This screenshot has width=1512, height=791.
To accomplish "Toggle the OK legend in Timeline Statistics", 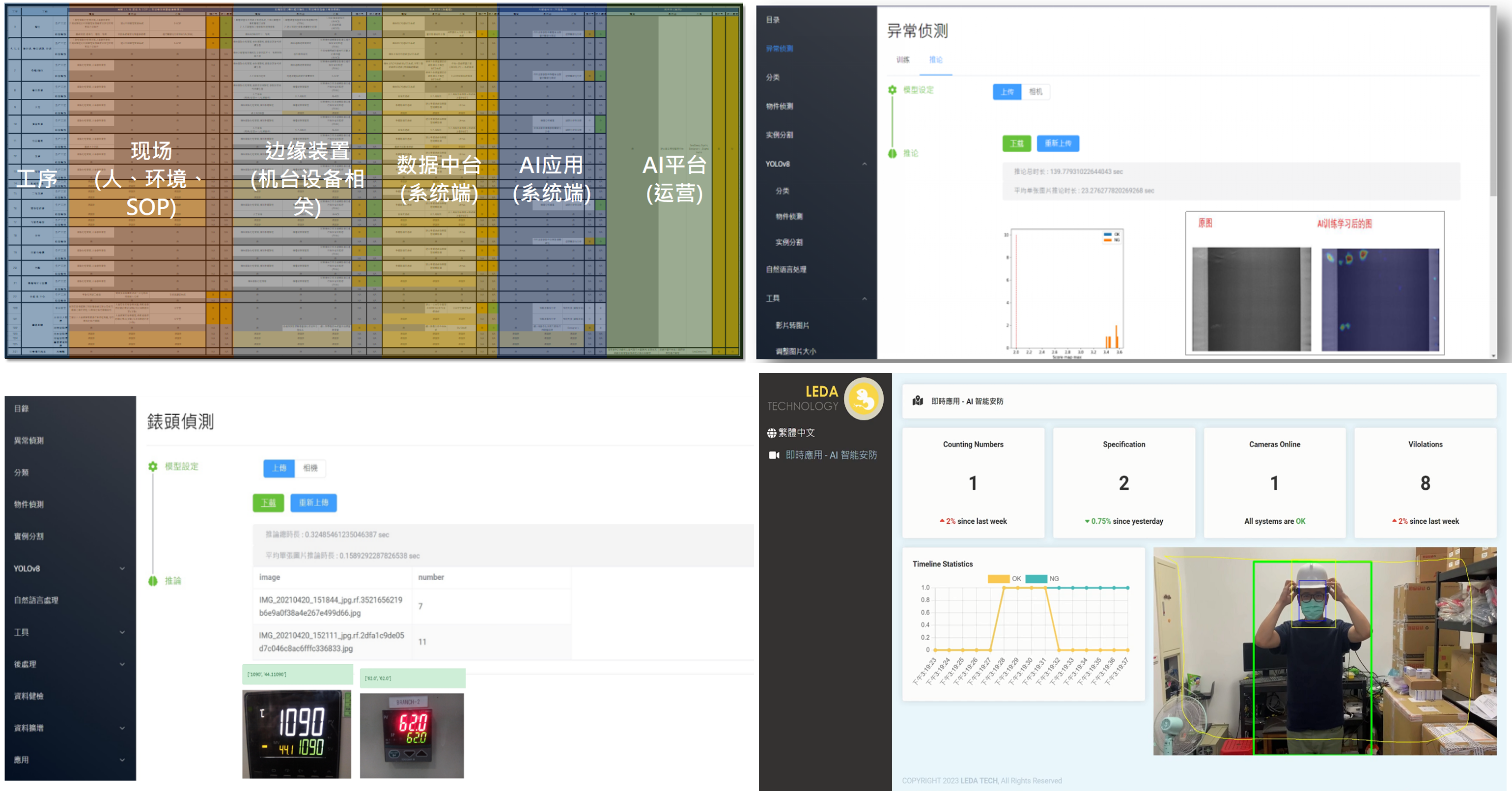I will [x=998, y=578].
